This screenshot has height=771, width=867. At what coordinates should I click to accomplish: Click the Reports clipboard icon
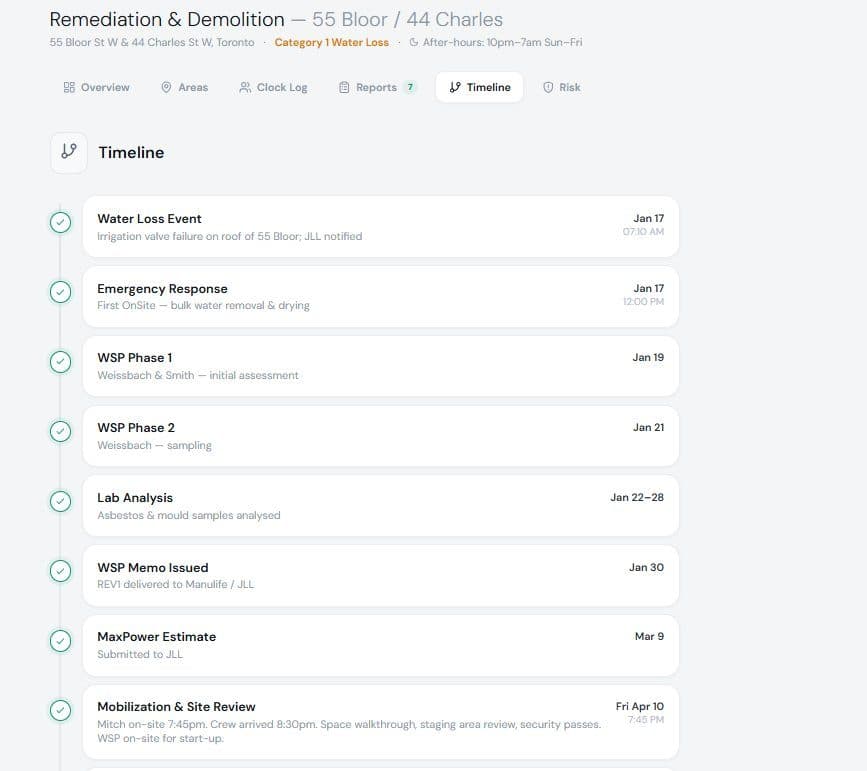344,87
